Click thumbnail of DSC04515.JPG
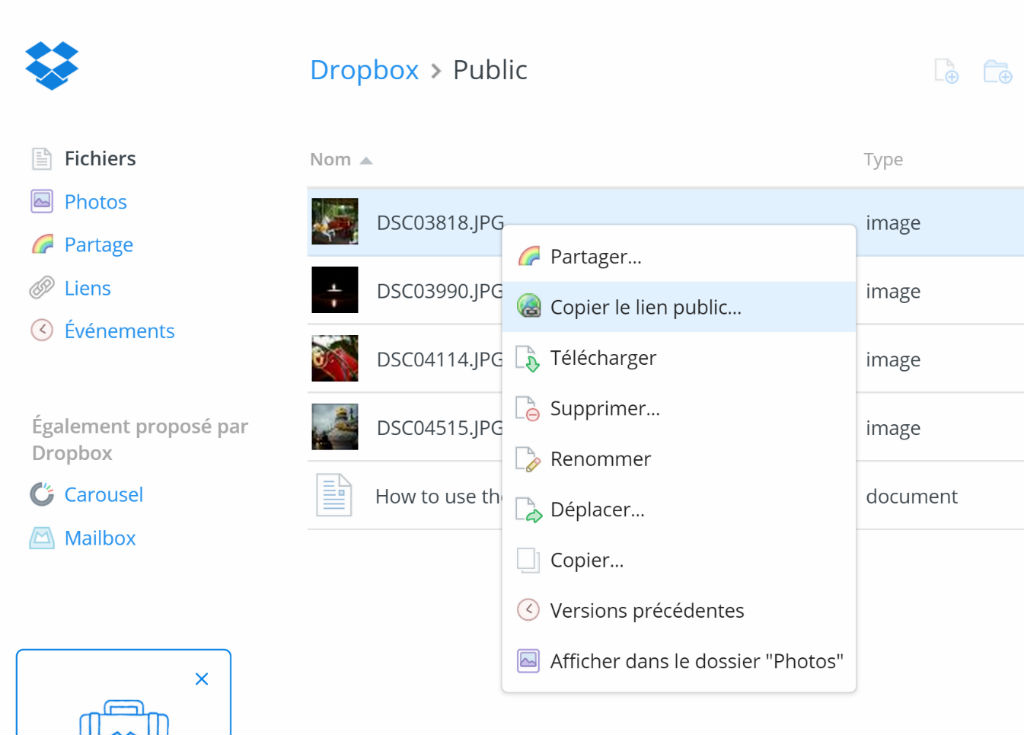 click(335, 427)
